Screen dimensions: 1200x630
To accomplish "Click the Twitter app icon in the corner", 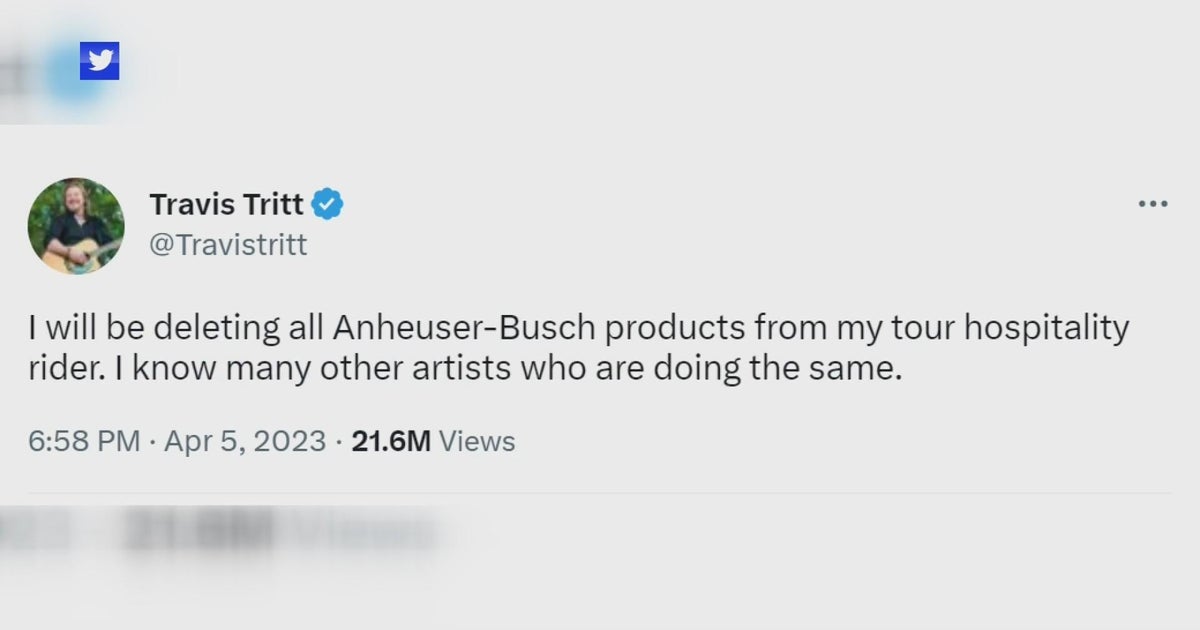I will [97, 59].
